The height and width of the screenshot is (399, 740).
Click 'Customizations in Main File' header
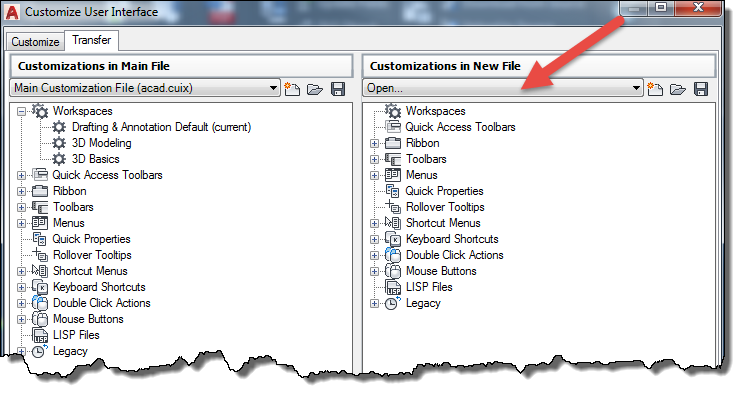pos(182,66)
